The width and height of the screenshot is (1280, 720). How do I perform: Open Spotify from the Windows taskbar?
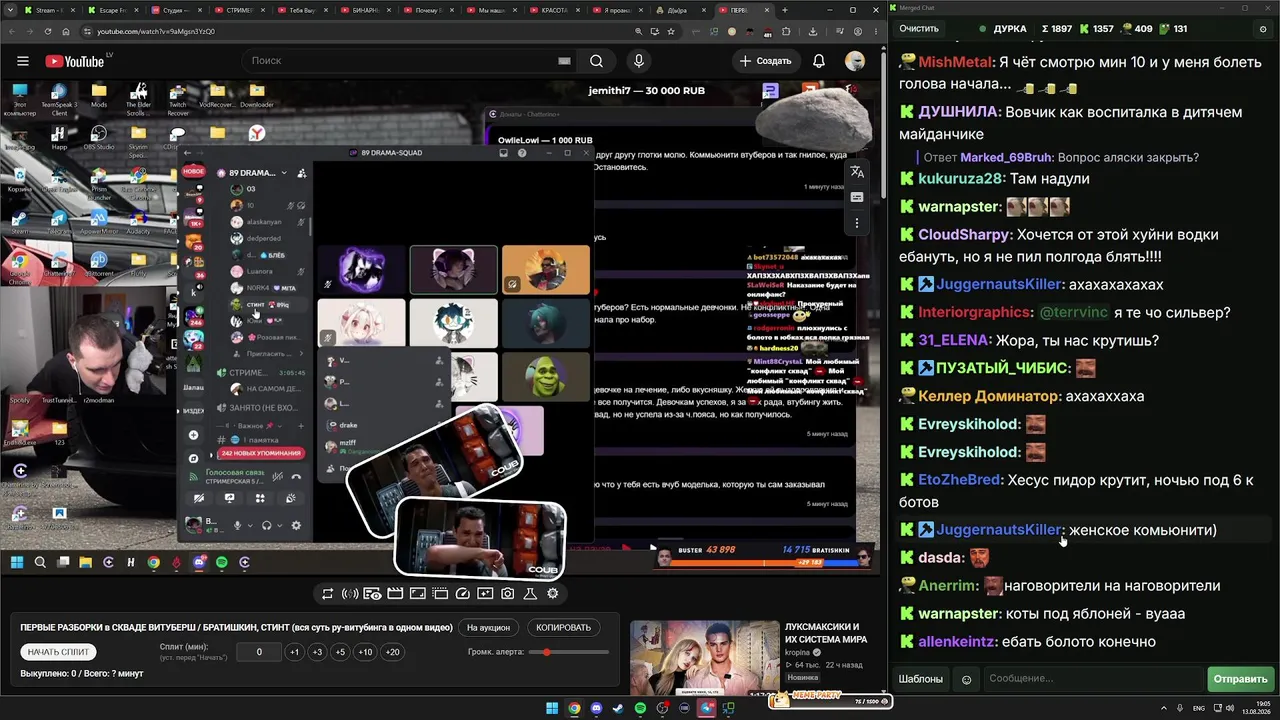click(x=640, y=709)
